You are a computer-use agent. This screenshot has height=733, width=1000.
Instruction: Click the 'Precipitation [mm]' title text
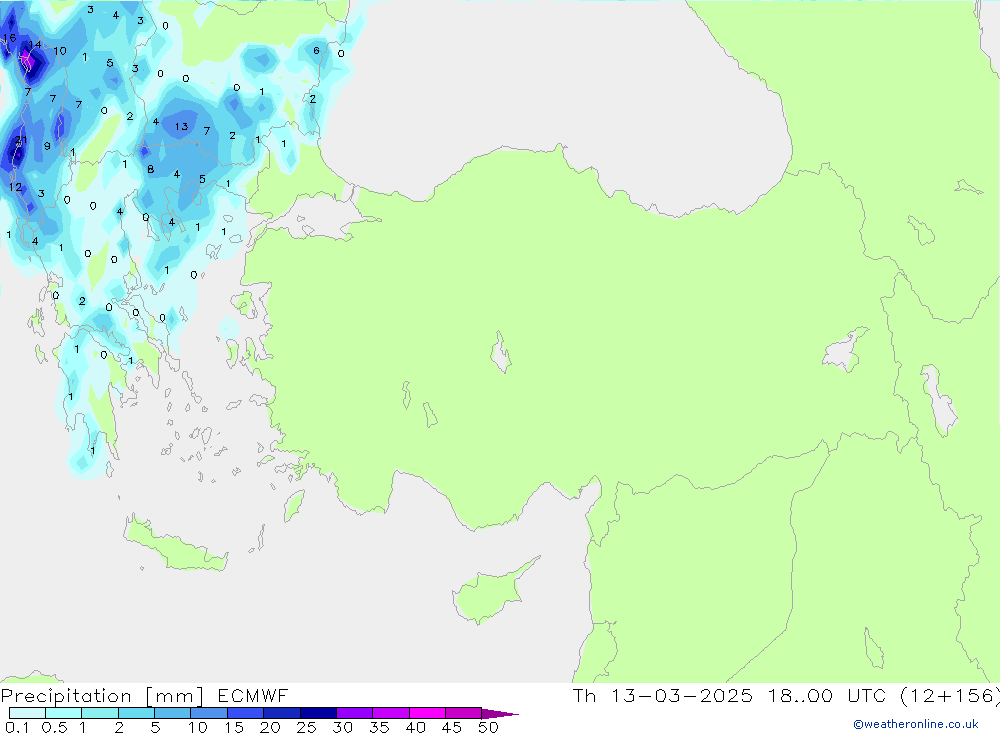click(102, 696)
